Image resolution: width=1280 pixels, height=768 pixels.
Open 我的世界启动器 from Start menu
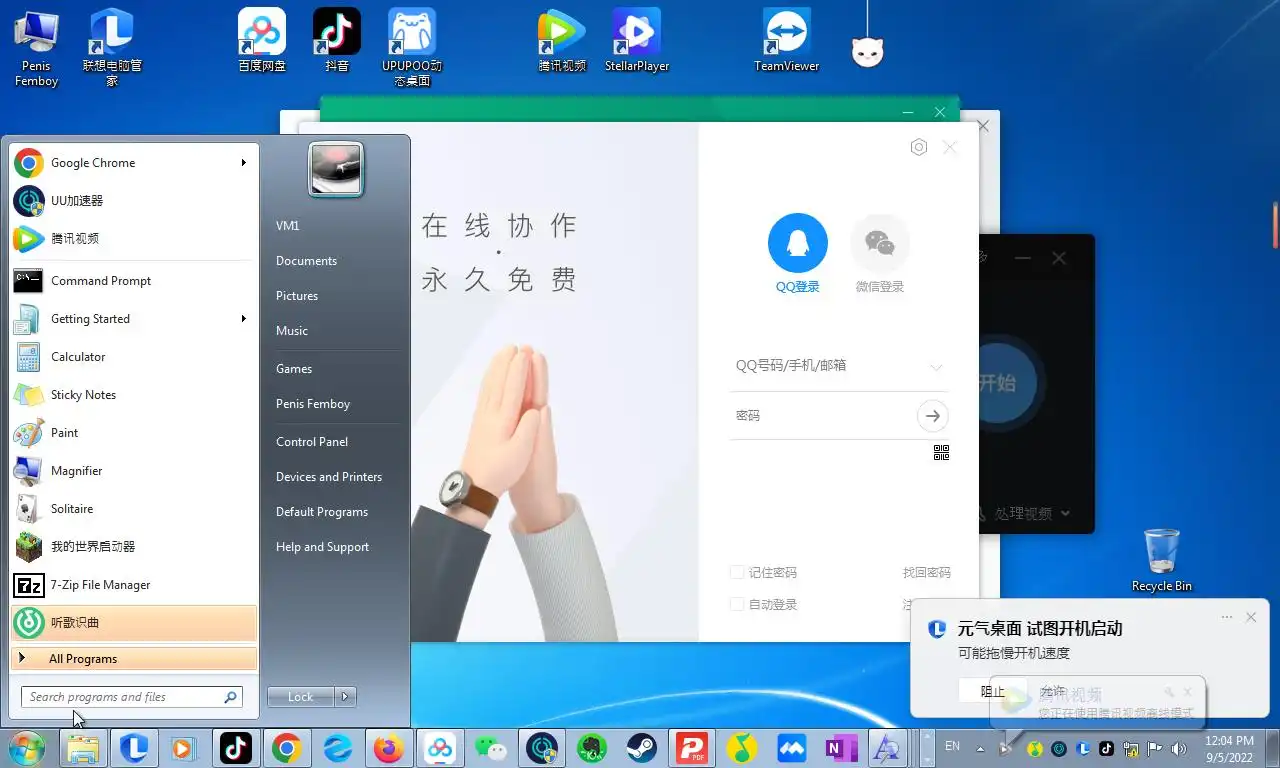(x=134, y=547)
